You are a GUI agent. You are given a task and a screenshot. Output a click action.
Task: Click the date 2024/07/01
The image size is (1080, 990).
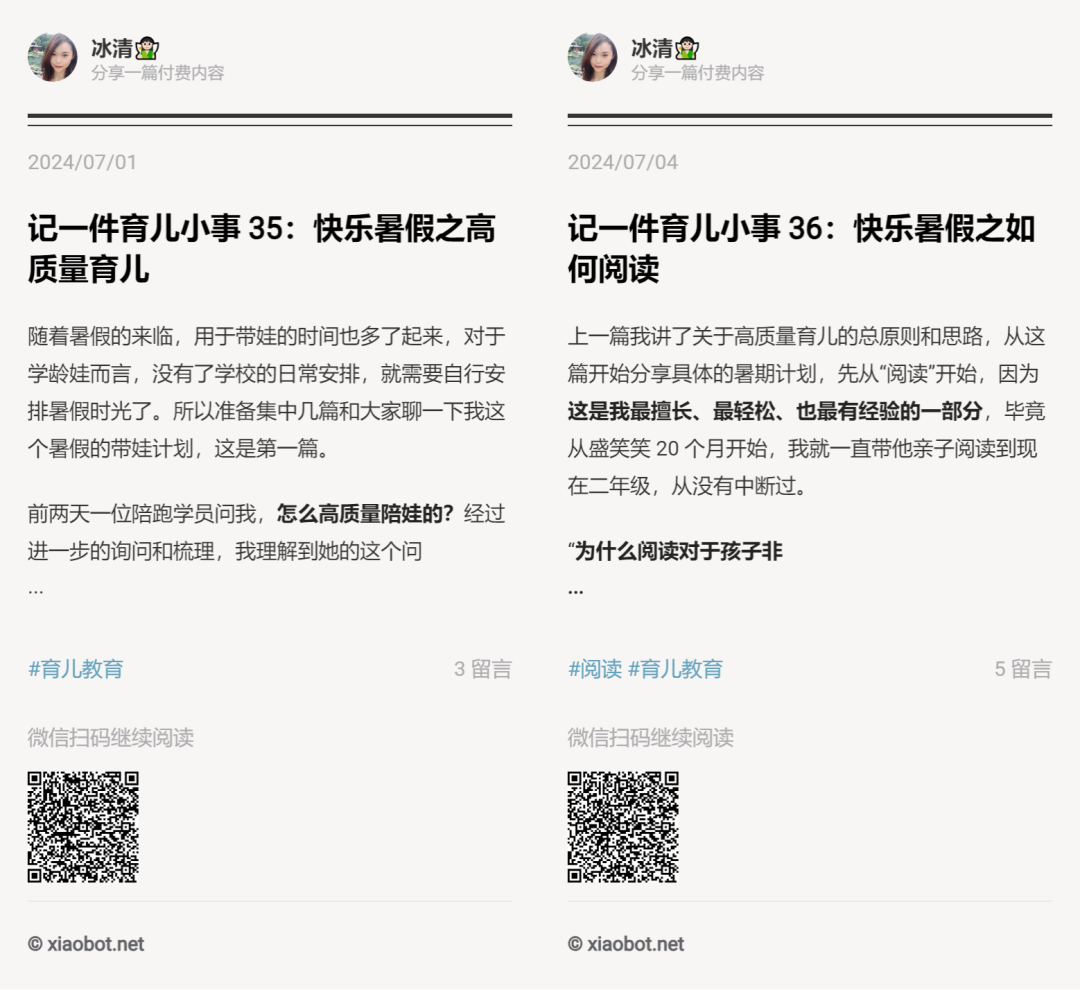point(82,162)
